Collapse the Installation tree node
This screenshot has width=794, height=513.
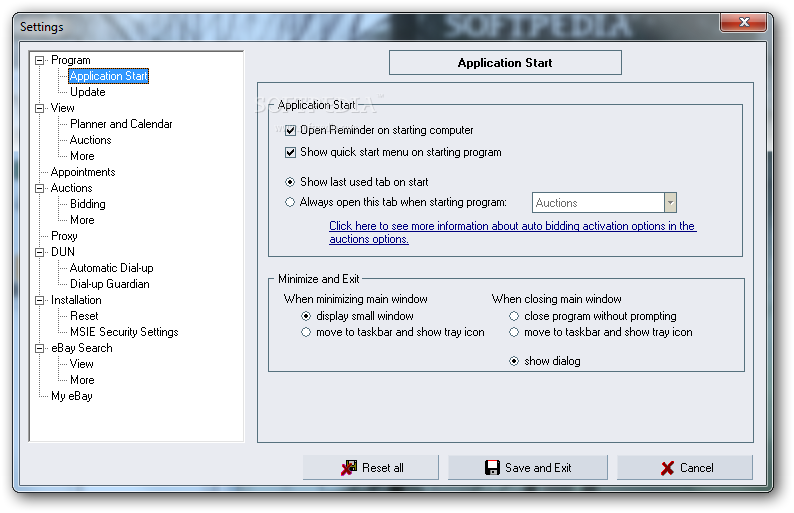[39, 300]
